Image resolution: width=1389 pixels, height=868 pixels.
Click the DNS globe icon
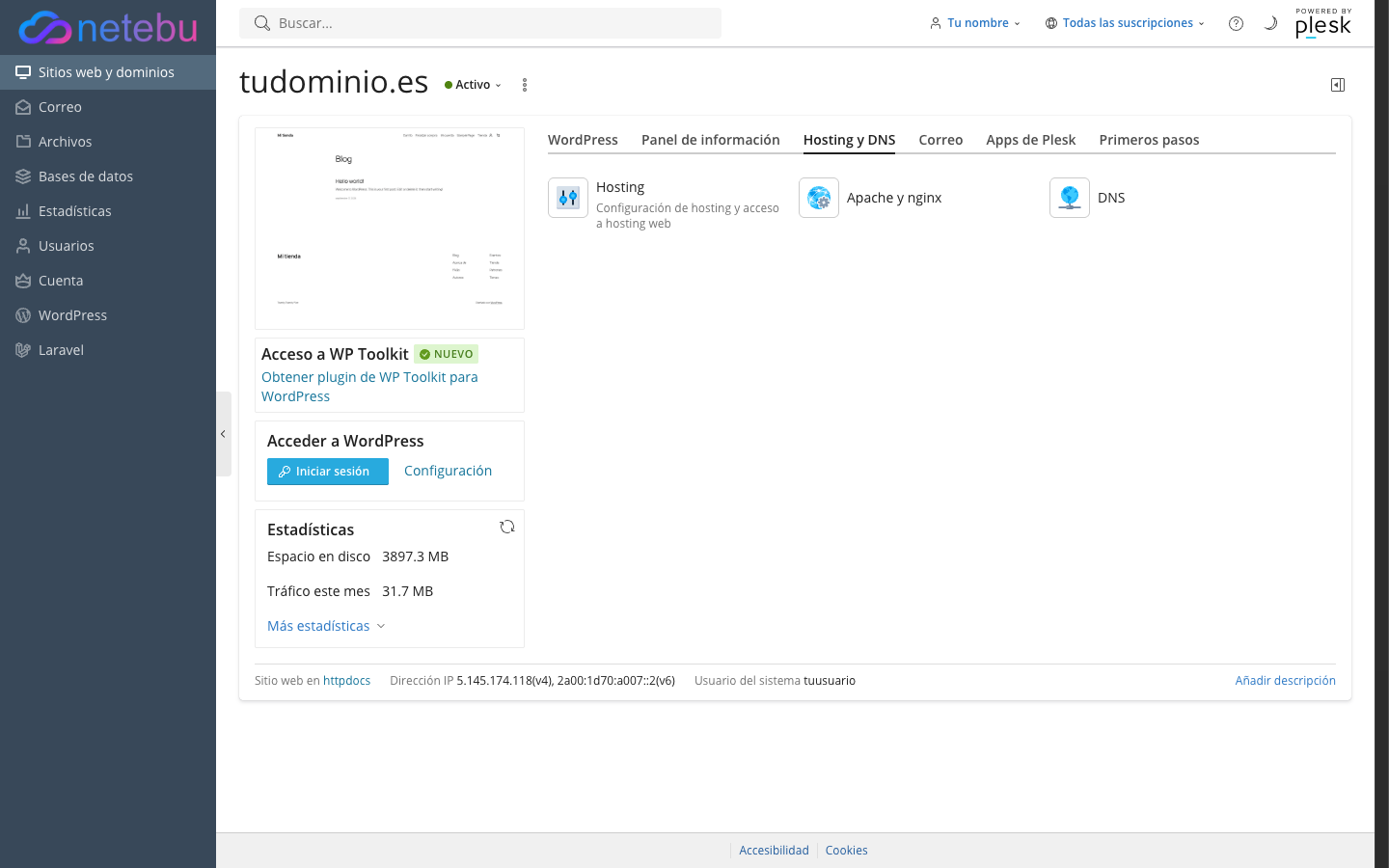1070,198
